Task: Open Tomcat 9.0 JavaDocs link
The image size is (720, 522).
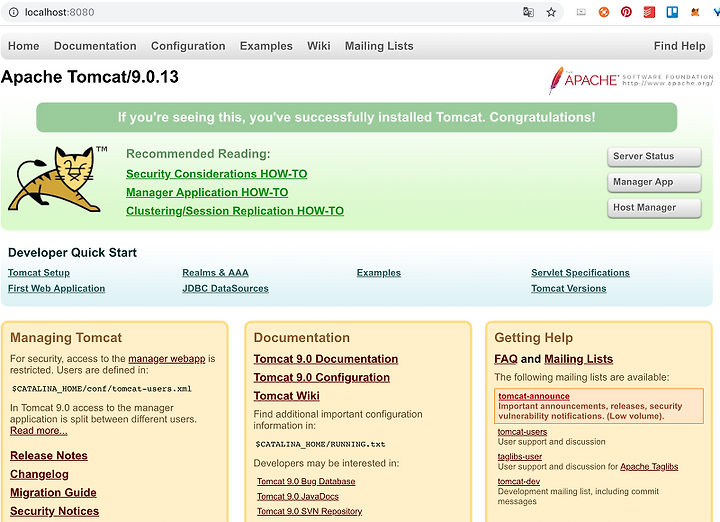Action: click(298, 496)
